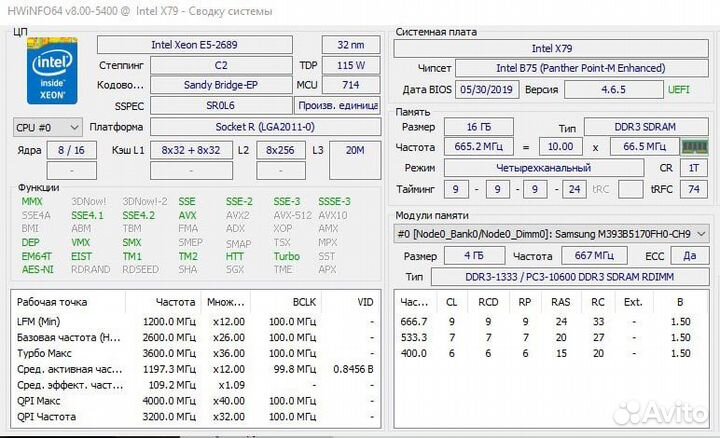Click the Sandy Bridge-EP codename field

221,85
